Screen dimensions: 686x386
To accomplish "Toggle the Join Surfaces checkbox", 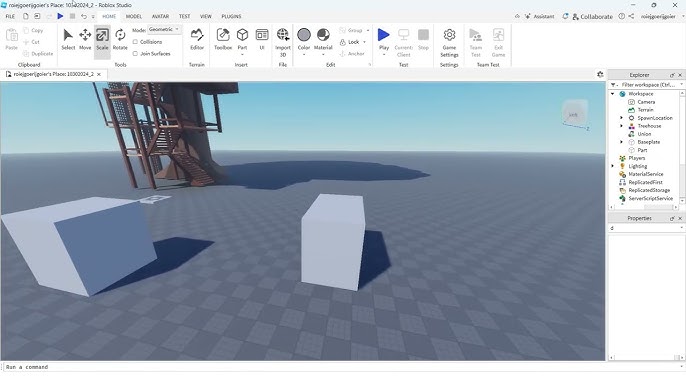I will point(135,53).
